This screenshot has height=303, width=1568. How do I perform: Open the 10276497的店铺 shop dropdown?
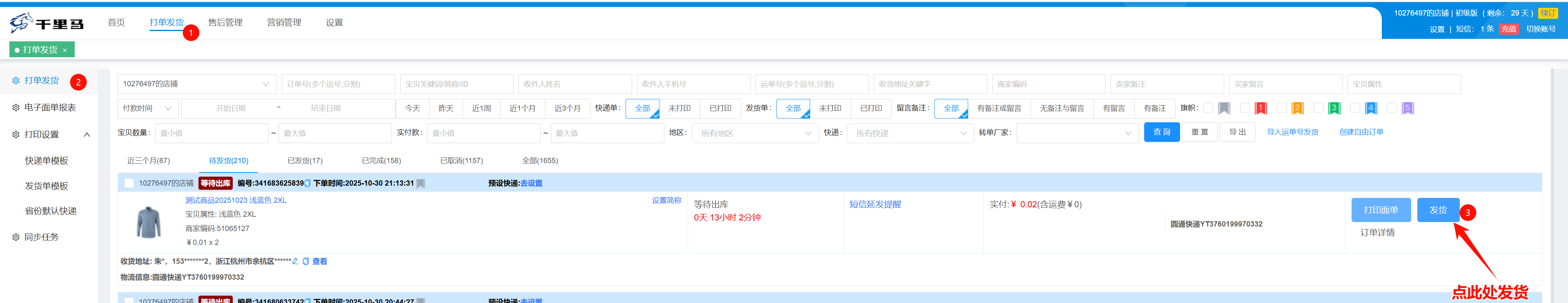(196, 84)
